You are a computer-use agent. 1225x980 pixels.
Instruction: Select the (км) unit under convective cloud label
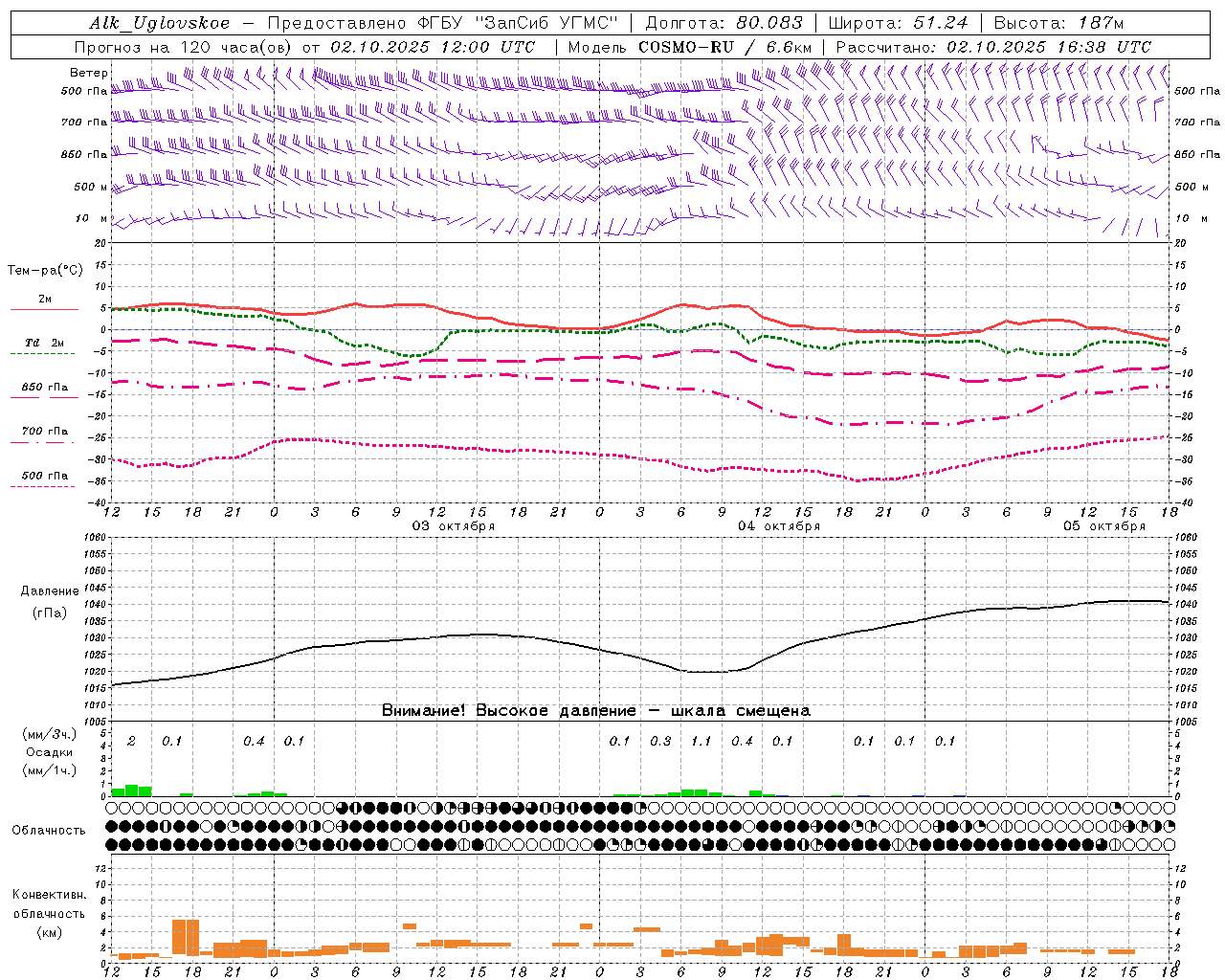pyautogui.click(x=49, y=932)
